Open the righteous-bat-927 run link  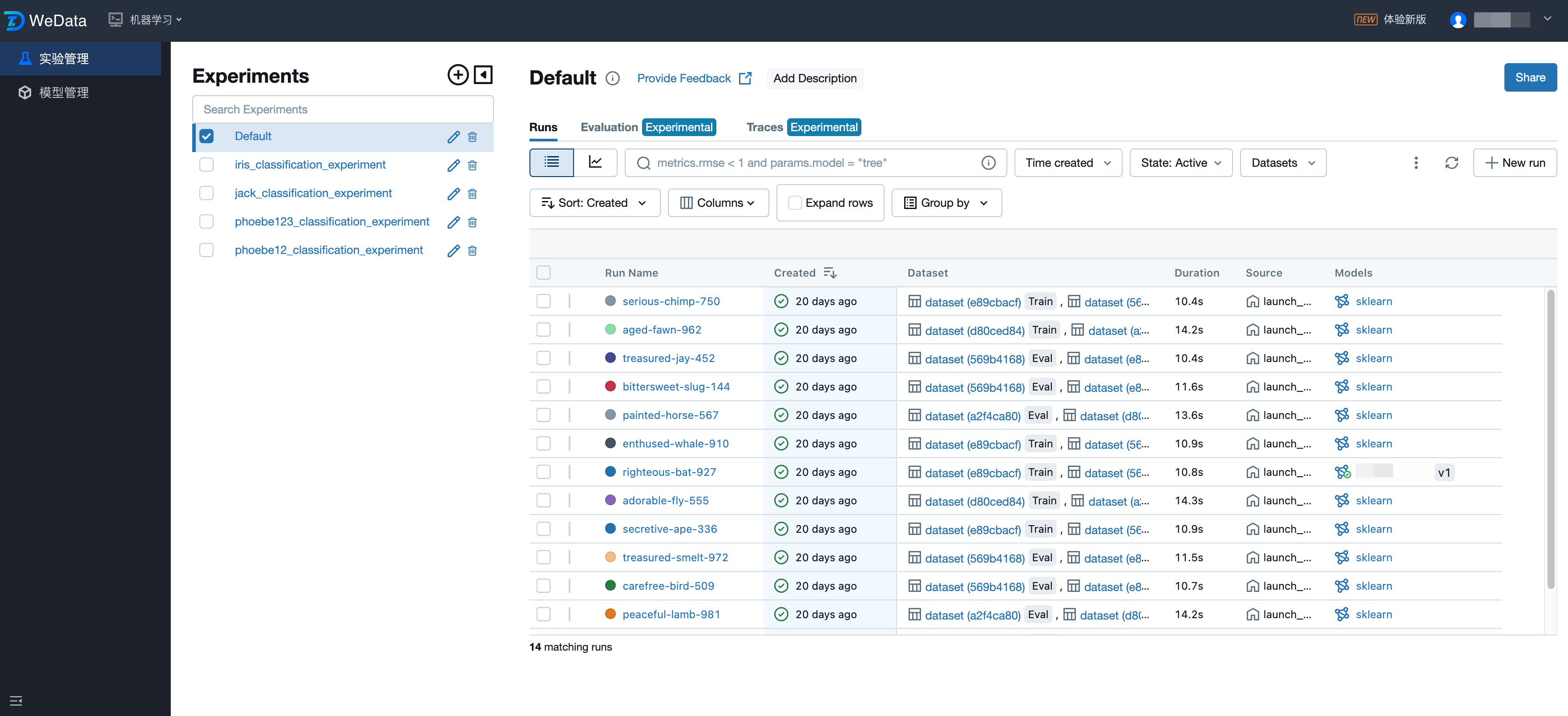coord(669,472)
